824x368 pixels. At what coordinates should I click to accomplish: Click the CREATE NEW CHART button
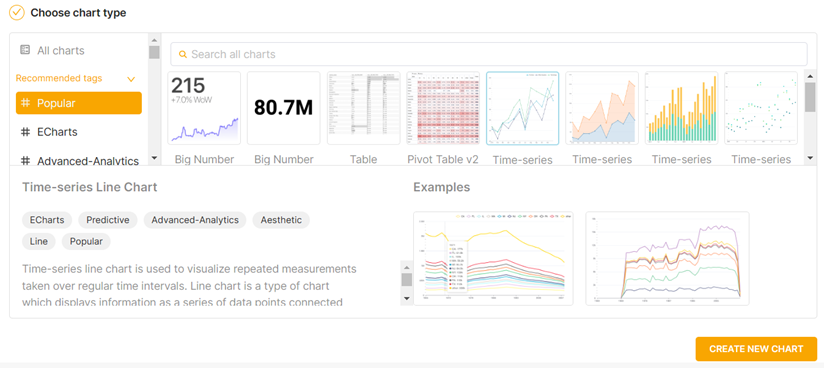coord(756,349)
